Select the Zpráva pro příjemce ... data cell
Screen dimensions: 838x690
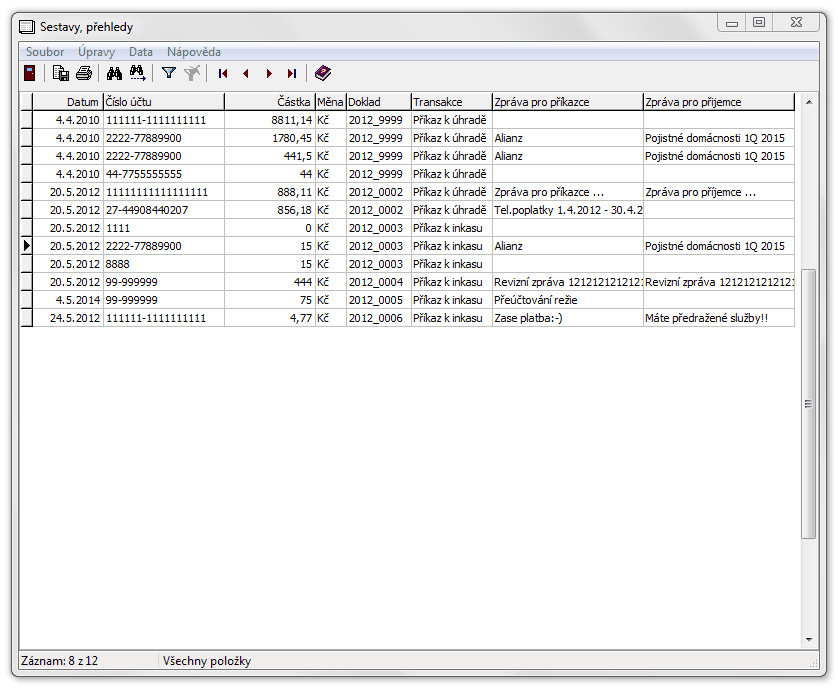(719, 192)
